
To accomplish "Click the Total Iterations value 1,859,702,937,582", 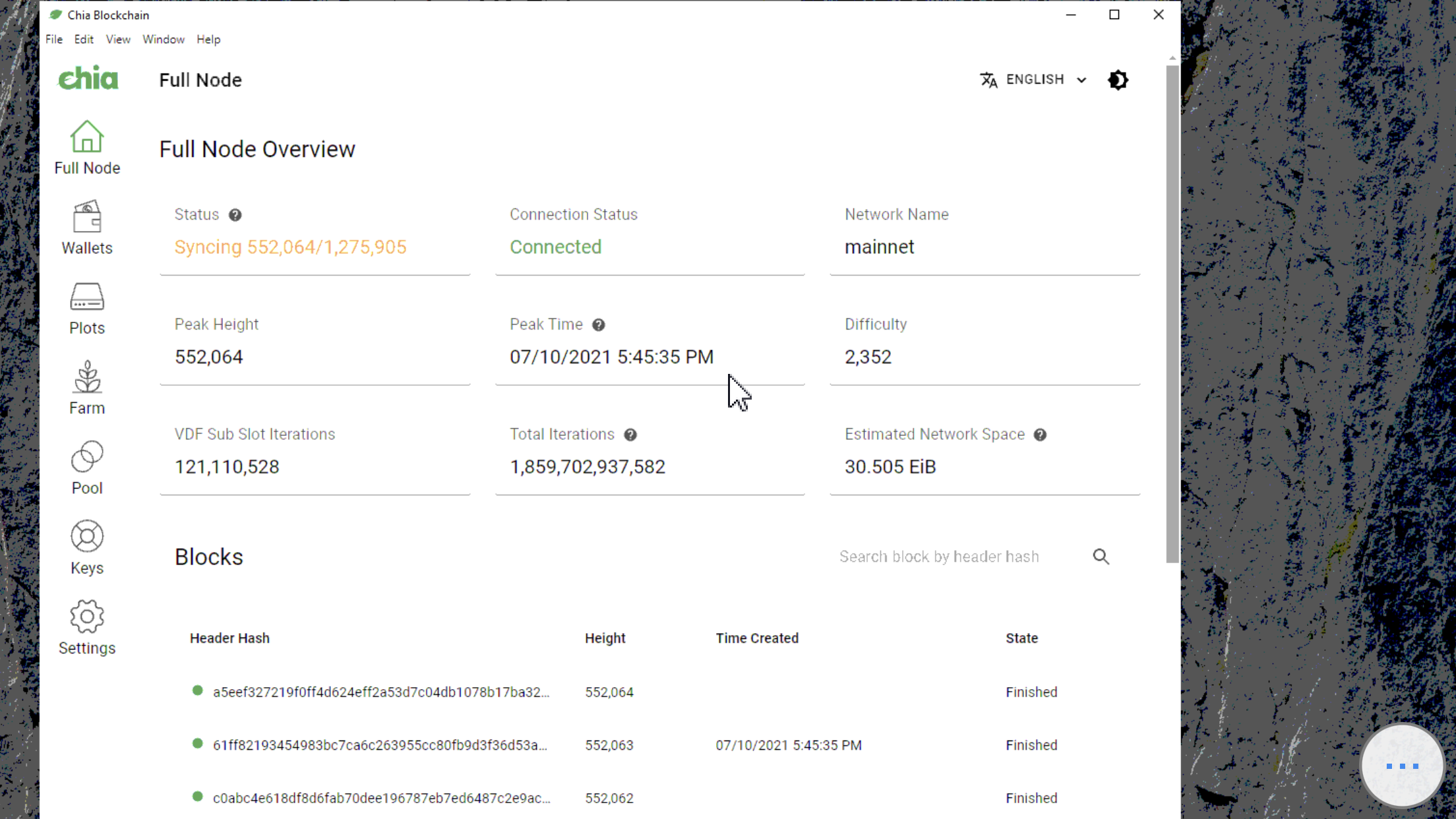I will click(x=587, y=468).
